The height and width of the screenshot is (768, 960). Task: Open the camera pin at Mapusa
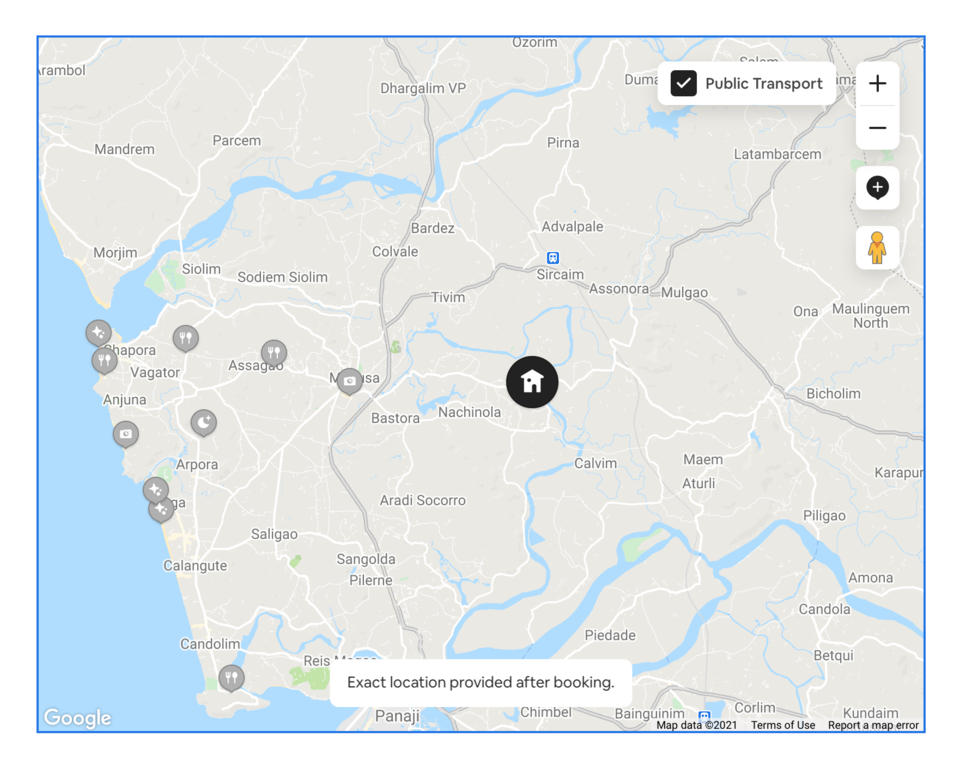click(350, 382)
